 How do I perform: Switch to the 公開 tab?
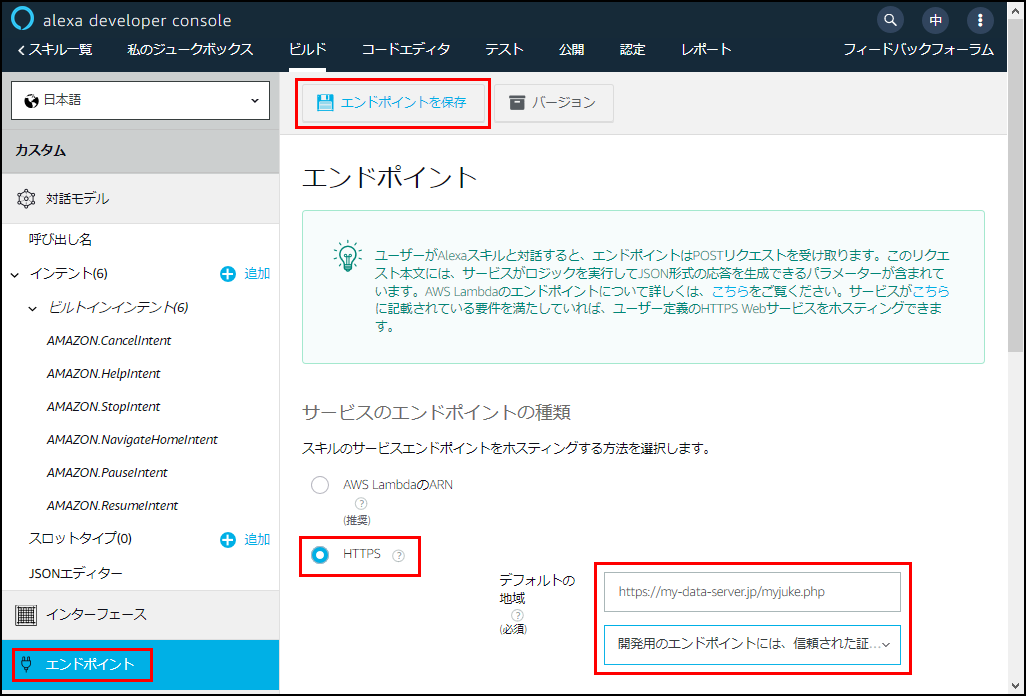(571, 50)
